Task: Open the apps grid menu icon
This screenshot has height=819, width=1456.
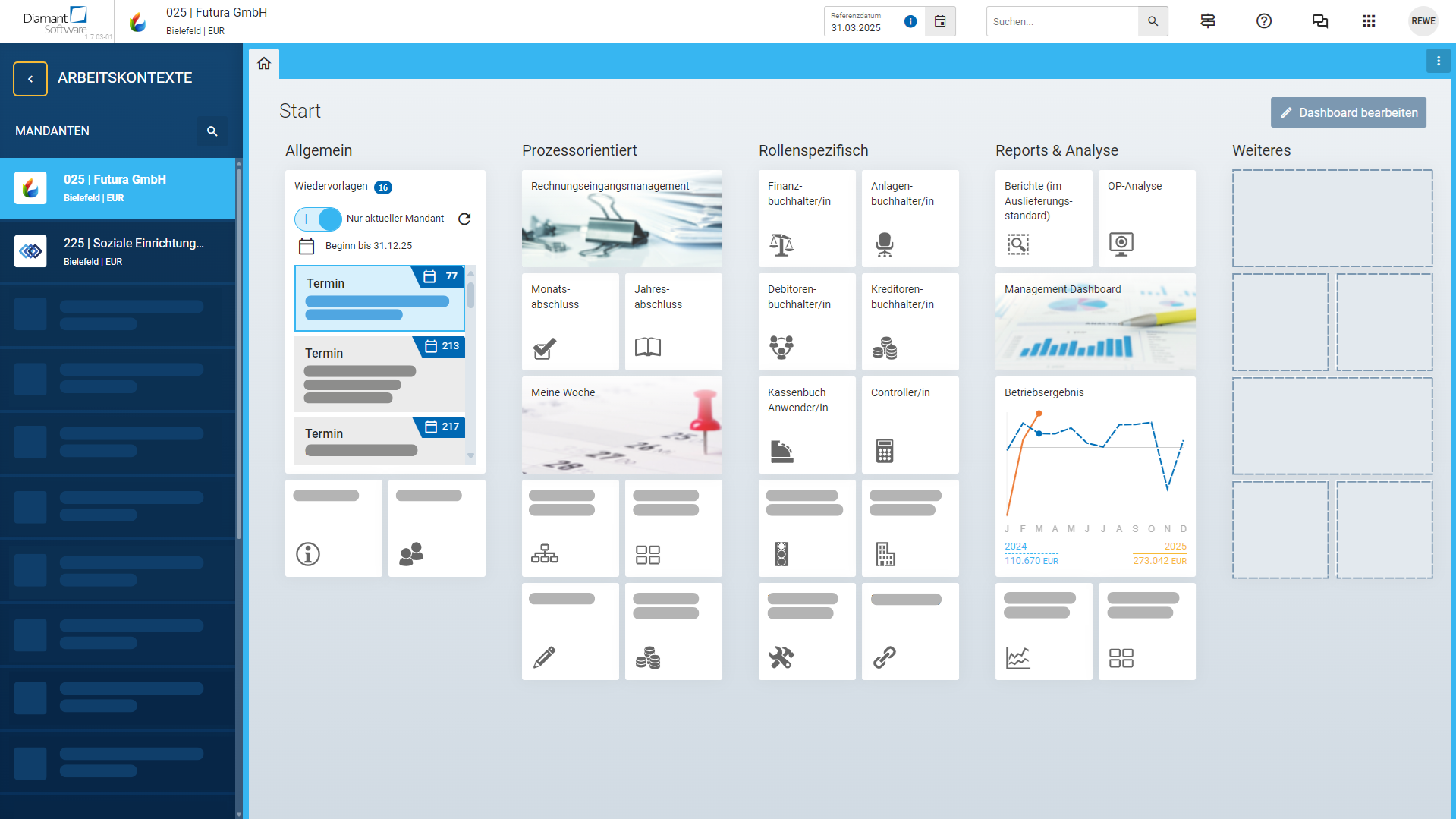Action: (x=1368, y=21)
